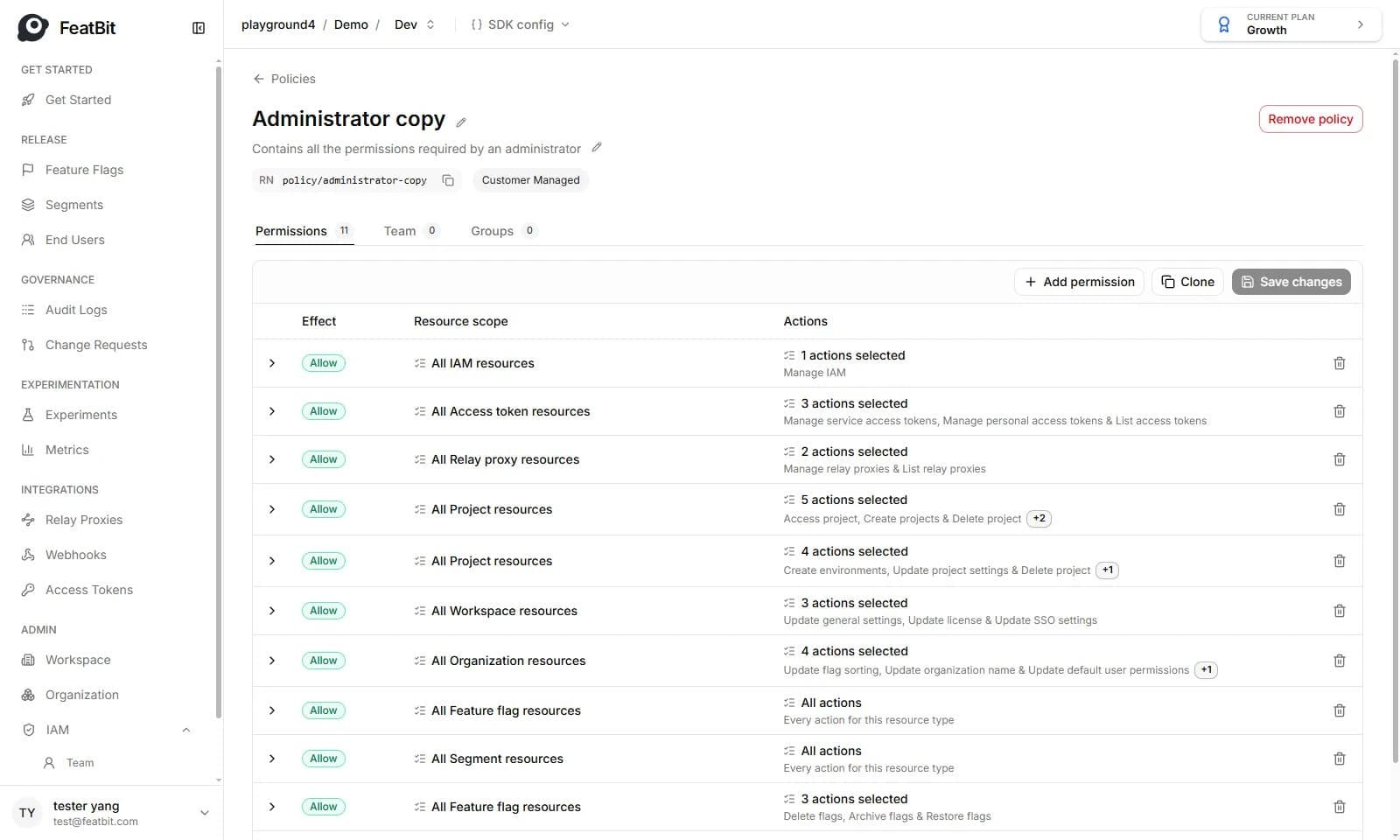The width and height of the screenshot is (1400, 840).
Task: Open the Dev environment switcher
Action: click(x=415, y=24)
